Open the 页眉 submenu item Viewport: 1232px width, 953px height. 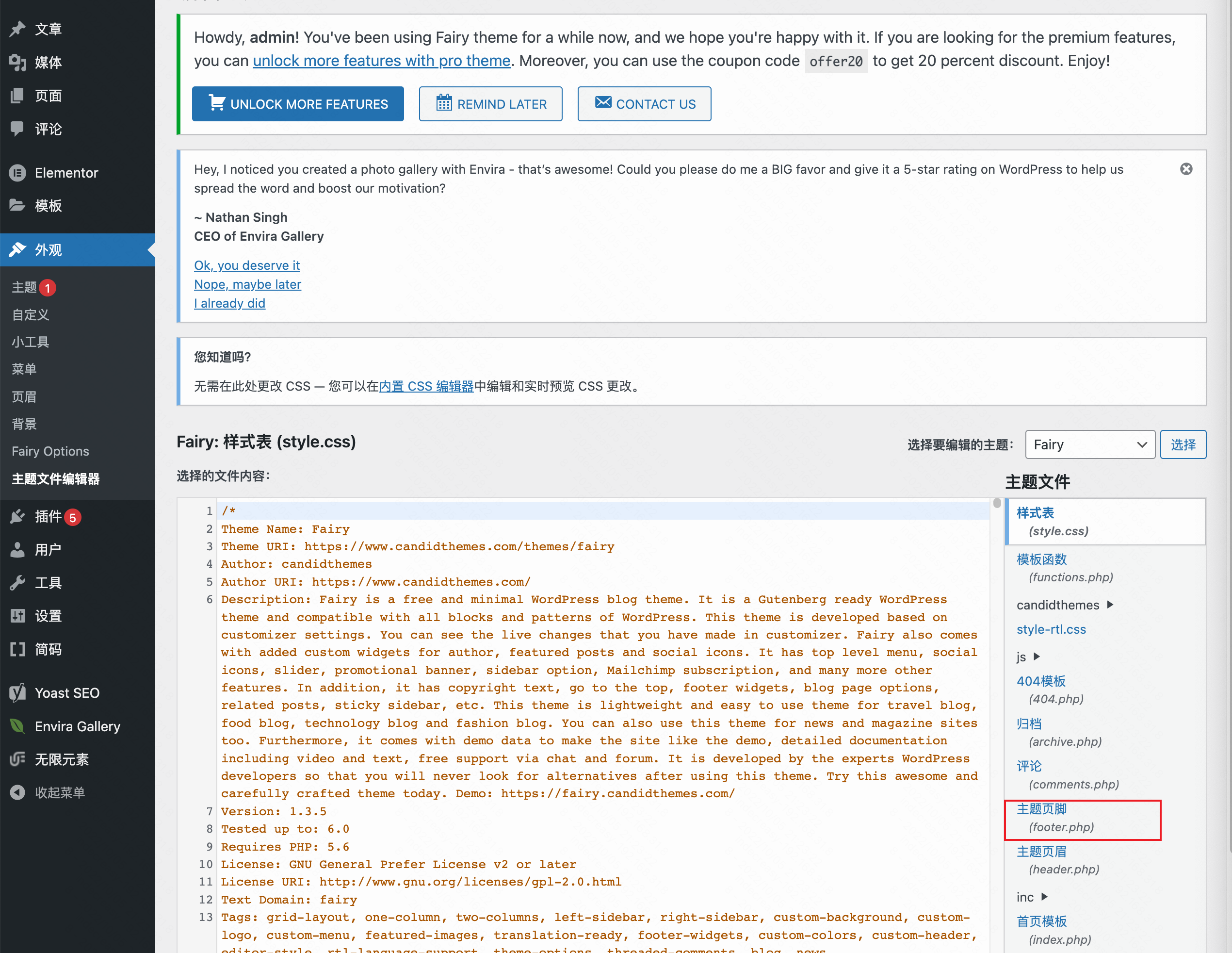point(24,396)
